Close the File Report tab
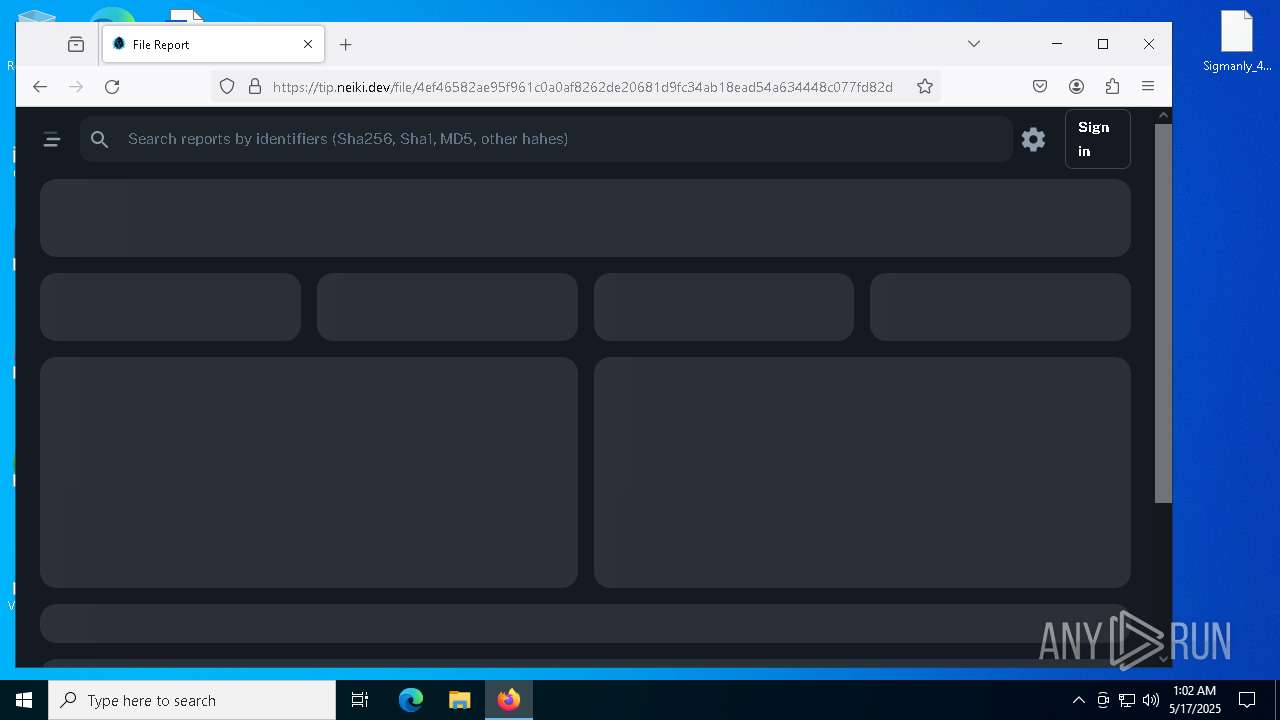1280x720 pixels. pos(308,44)
